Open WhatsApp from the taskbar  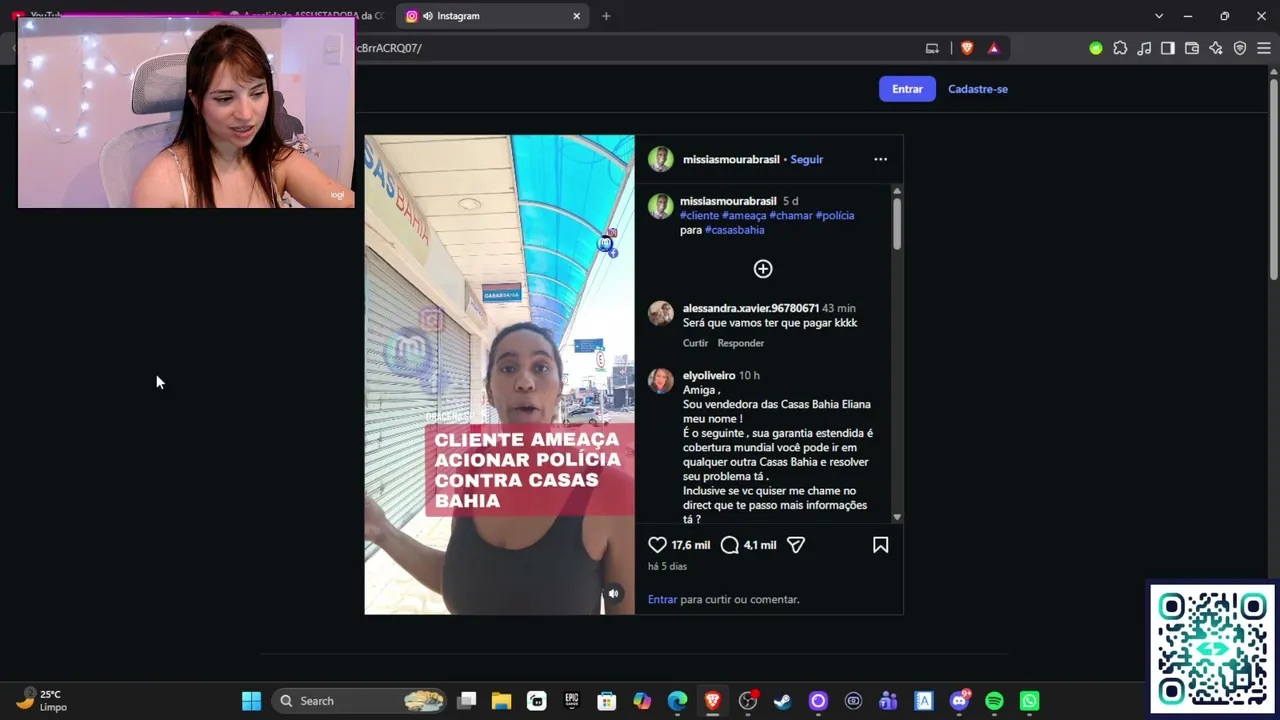click(1029, 701)
